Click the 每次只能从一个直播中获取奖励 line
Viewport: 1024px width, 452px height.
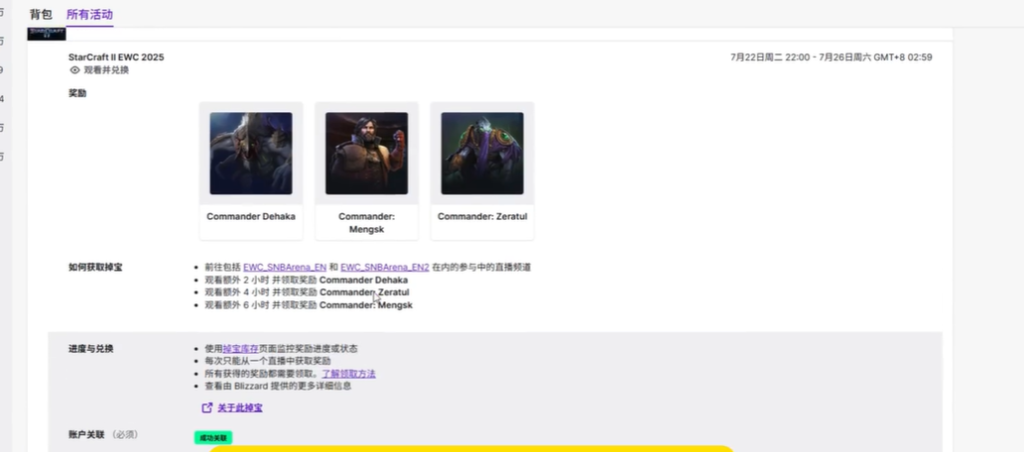[268, 361]
